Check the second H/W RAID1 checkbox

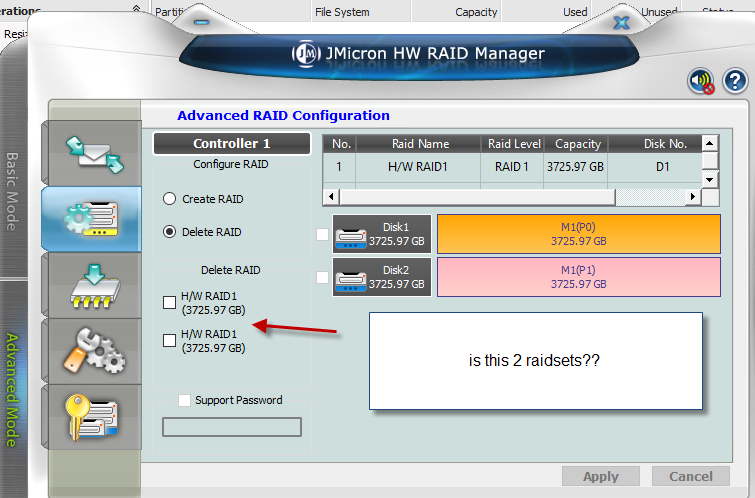point(169,341)
